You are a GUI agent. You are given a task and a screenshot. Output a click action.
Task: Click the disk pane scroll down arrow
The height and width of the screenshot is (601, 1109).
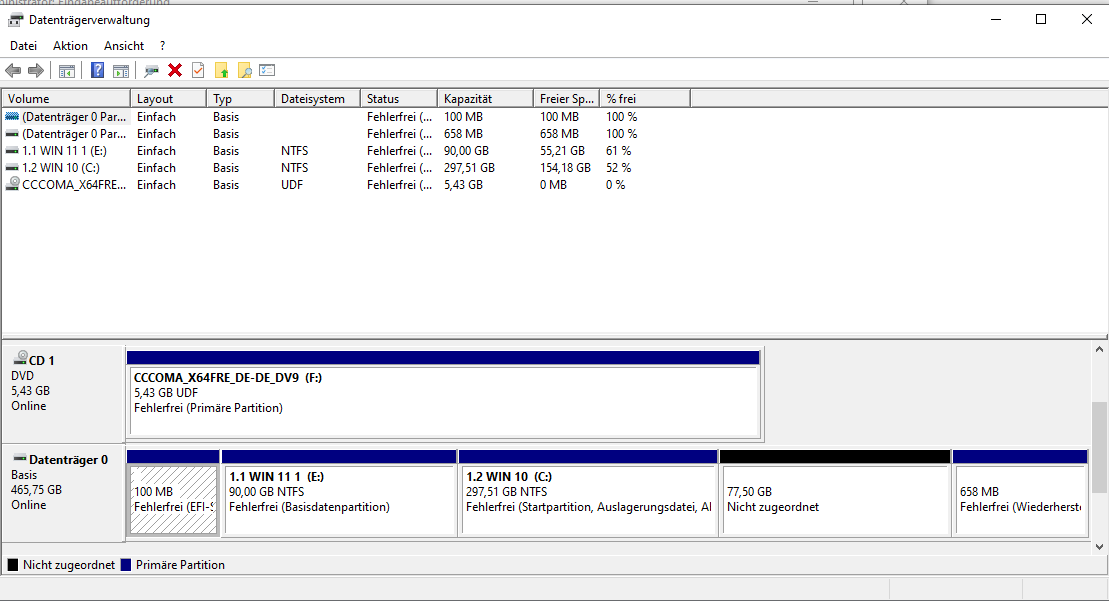[x=1099, y=547]
